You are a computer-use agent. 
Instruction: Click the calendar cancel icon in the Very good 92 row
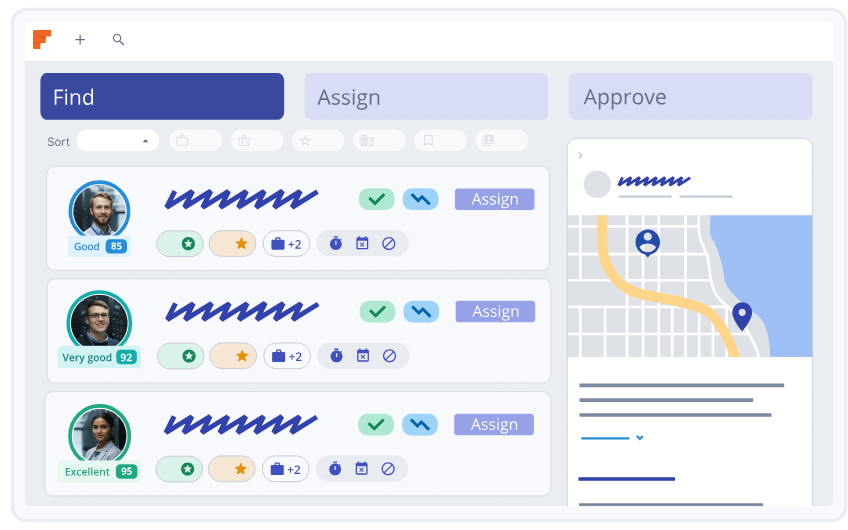pyautogui.click(x=363, y=355)
